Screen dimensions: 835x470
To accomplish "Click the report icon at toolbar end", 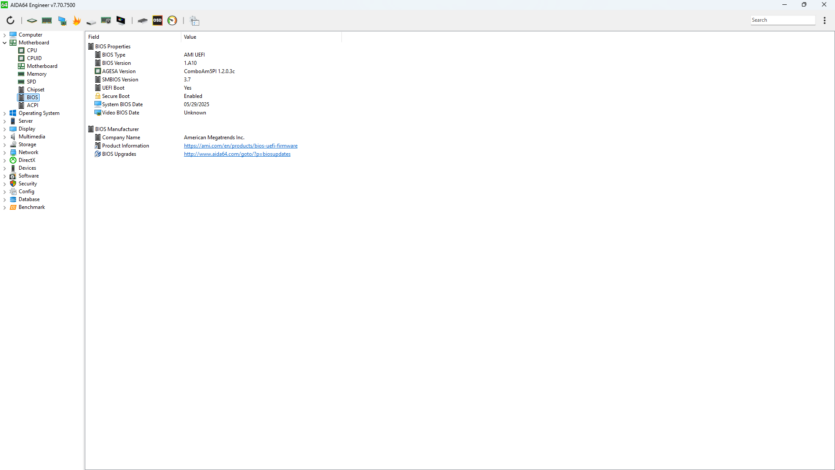I will tap(194, 20).
